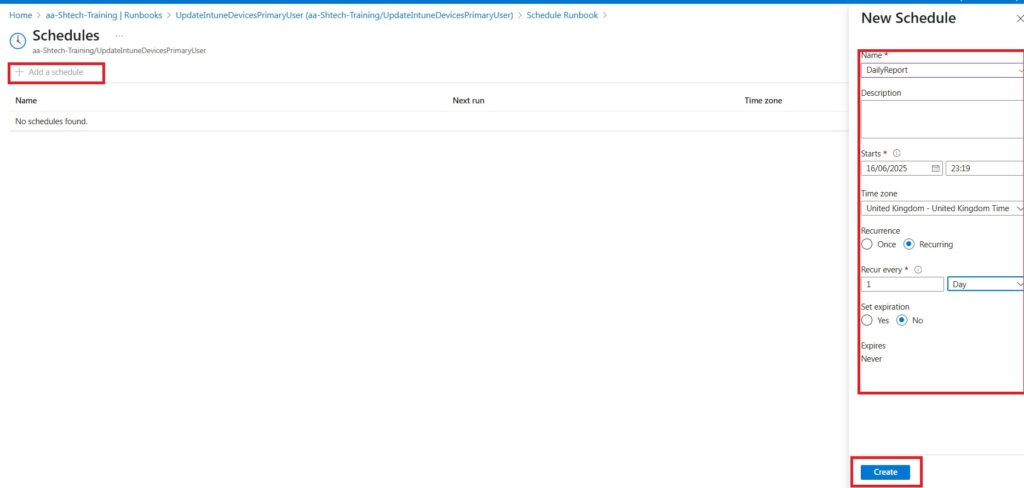
Task: Choose No for Set expiration
Action: coord(902,321)
